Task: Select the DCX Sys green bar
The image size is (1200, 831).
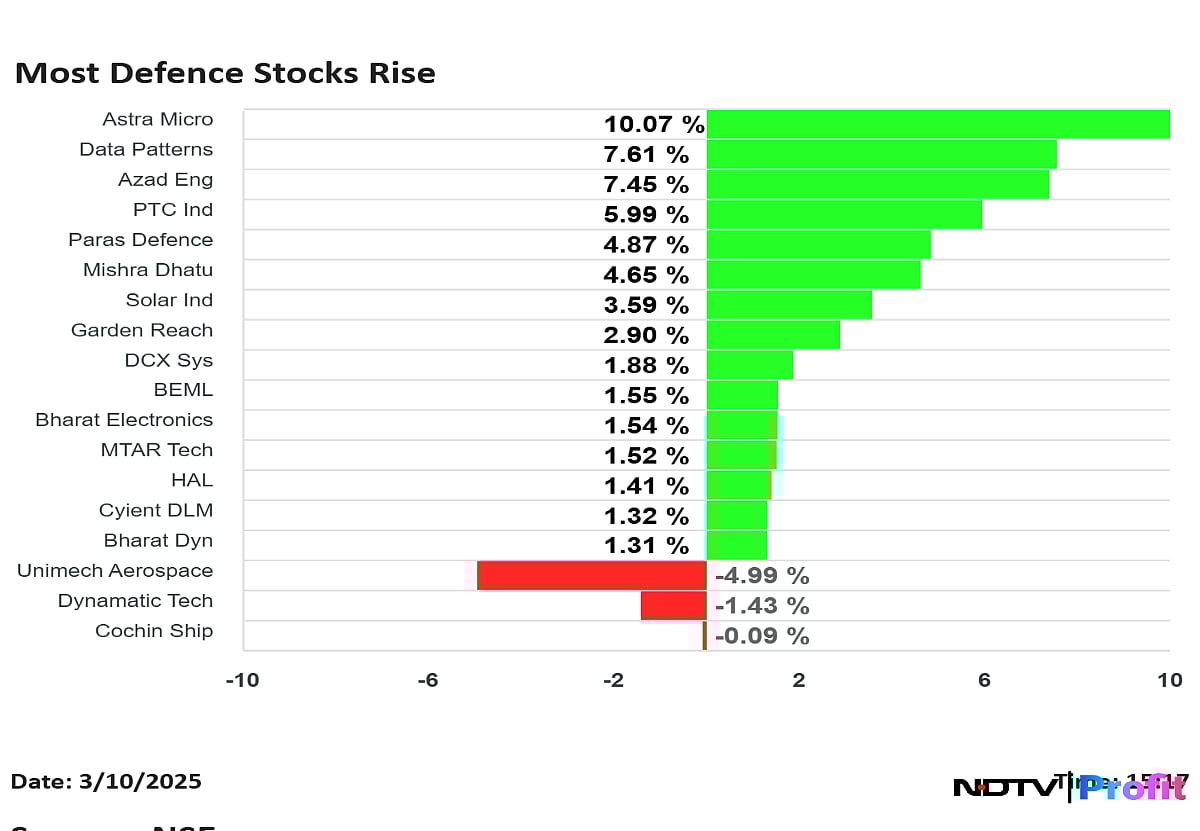Action: 749,365
